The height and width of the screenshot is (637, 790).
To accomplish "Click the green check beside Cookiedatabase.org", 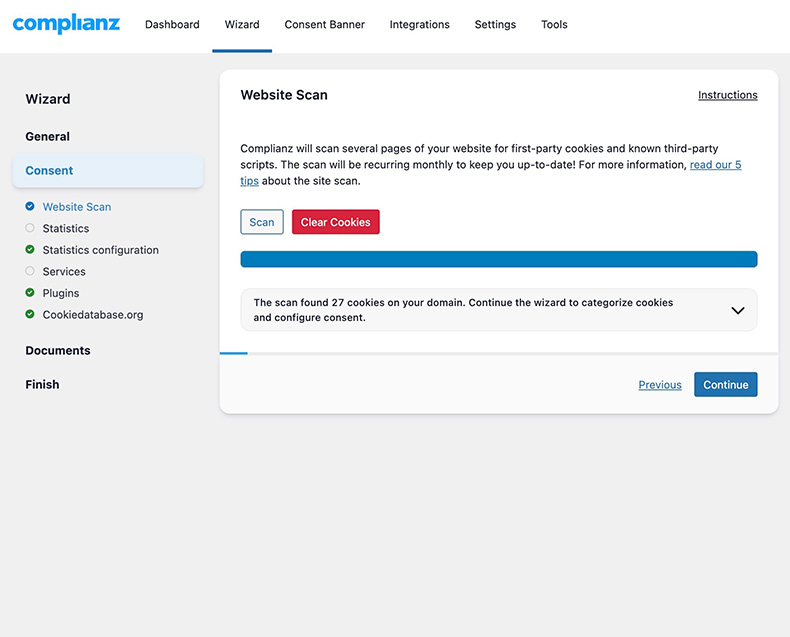I will coord(30,314).
